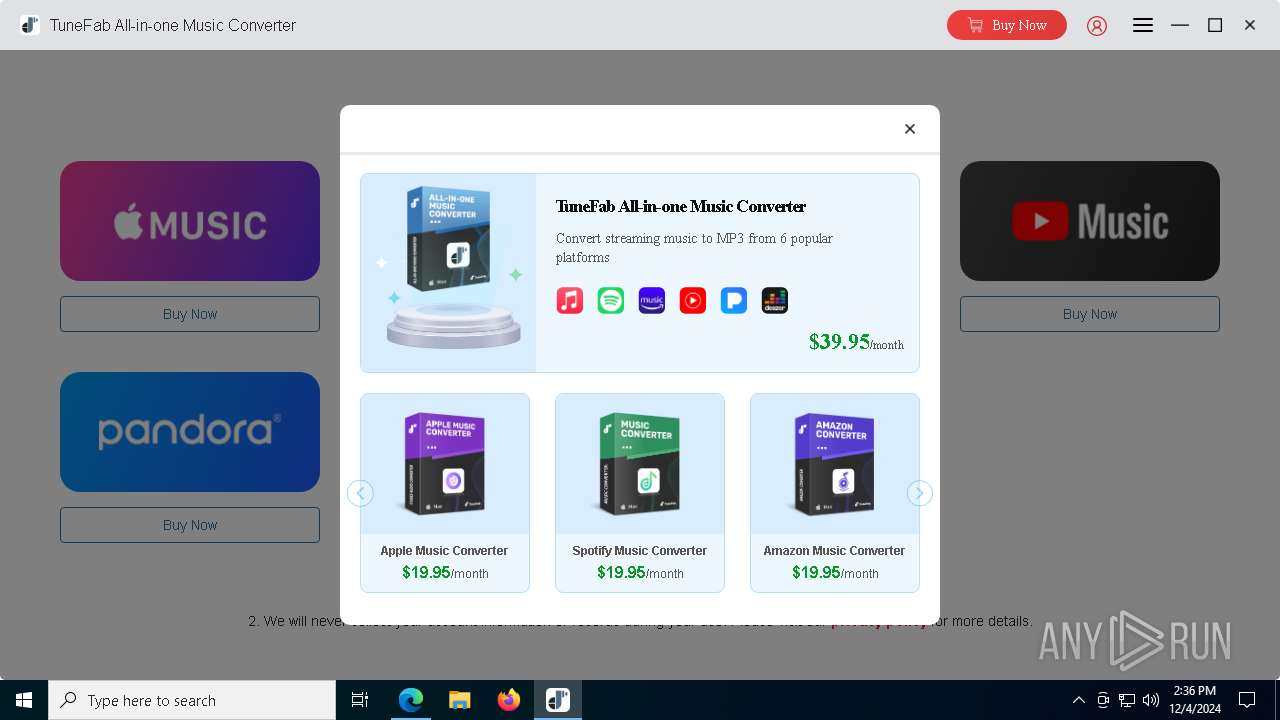Open the Windows Start menu
1280x720 pixels.
pyautogui.click(x=24, y=700)
